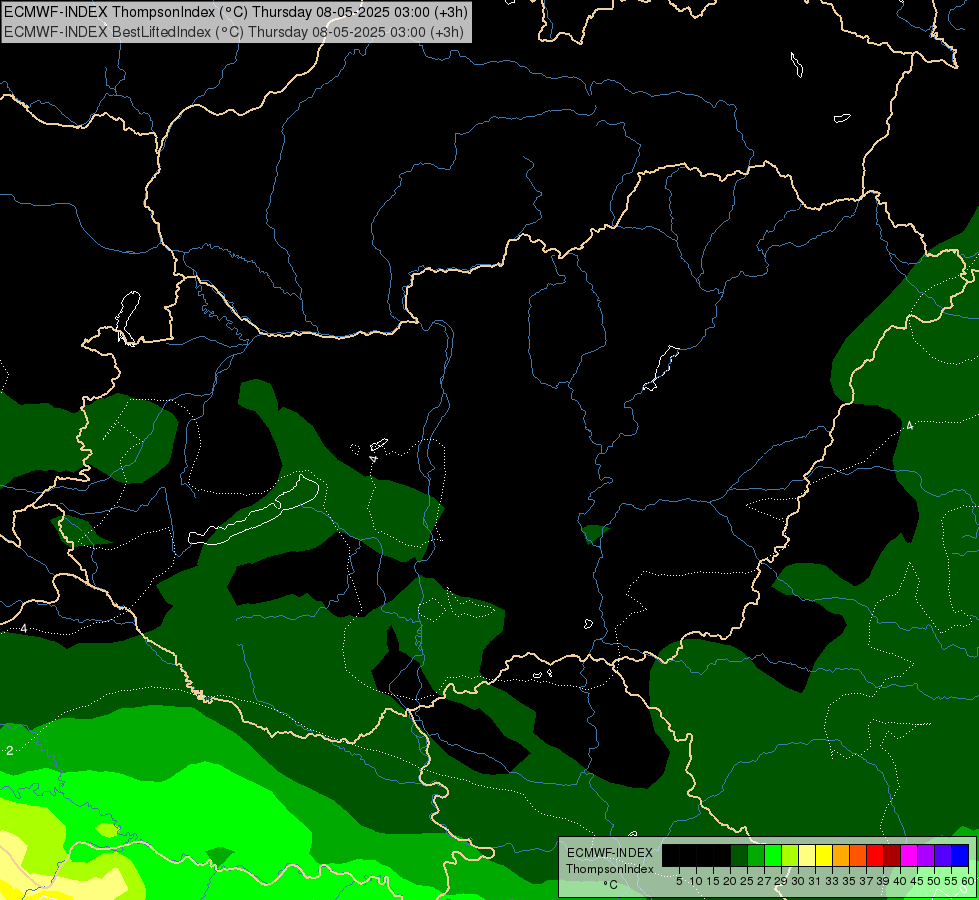Viewport: 979px width, 900px height.
Task: Click the legend tick value 55
Action: (x=951, y=881)
